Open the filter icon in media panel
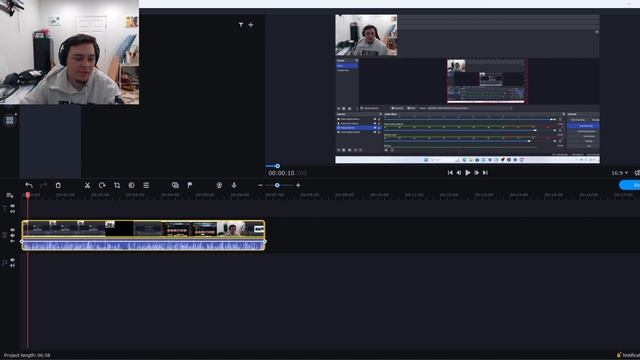 point(241,25)
